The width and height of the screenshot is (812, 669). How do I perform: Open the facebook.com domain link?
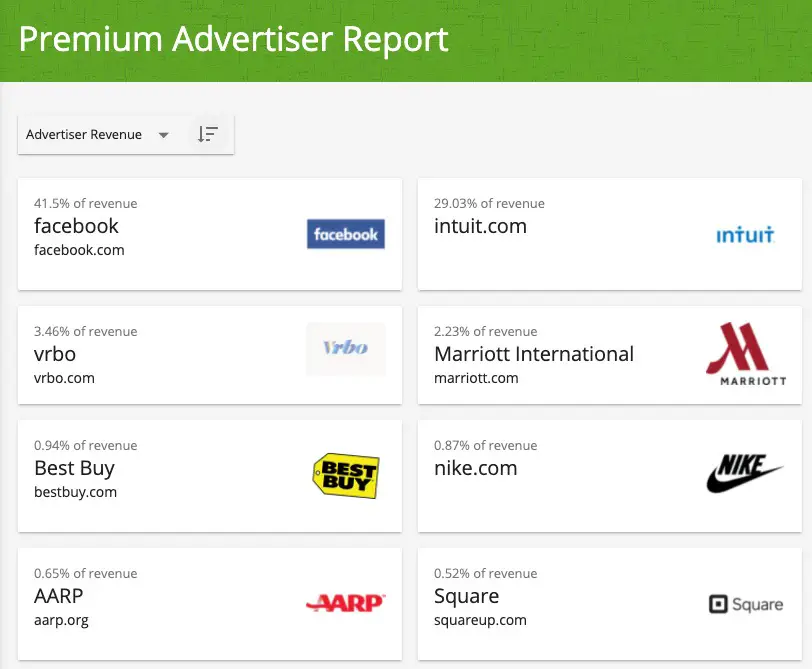click(x=79, y=250)
